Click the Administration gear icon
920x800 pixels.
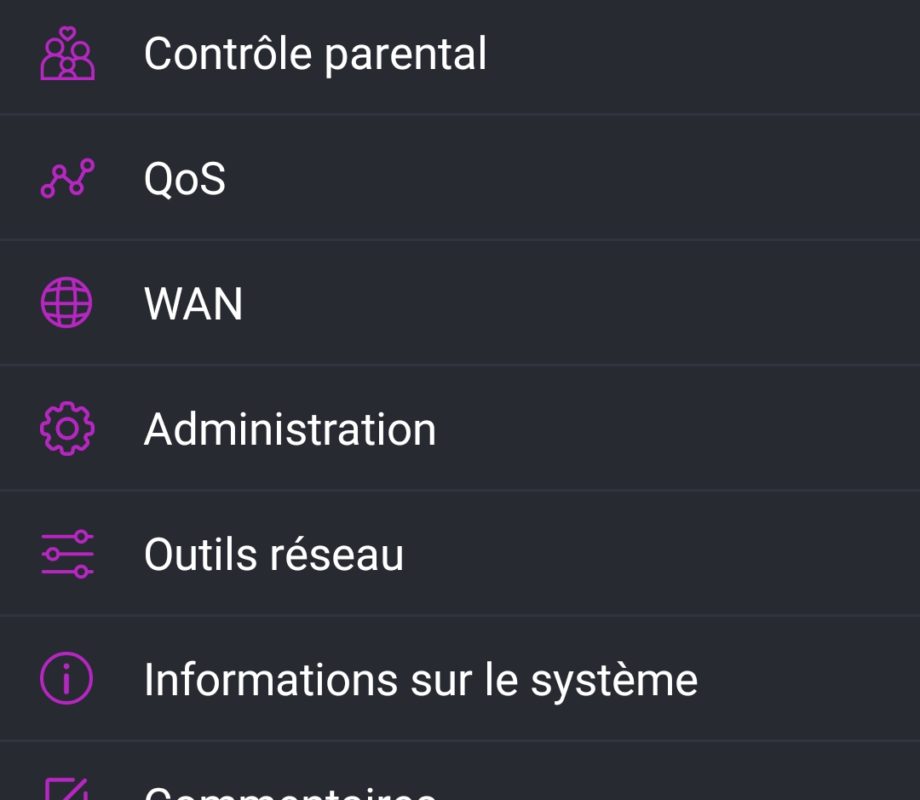[x=67, y=428]
